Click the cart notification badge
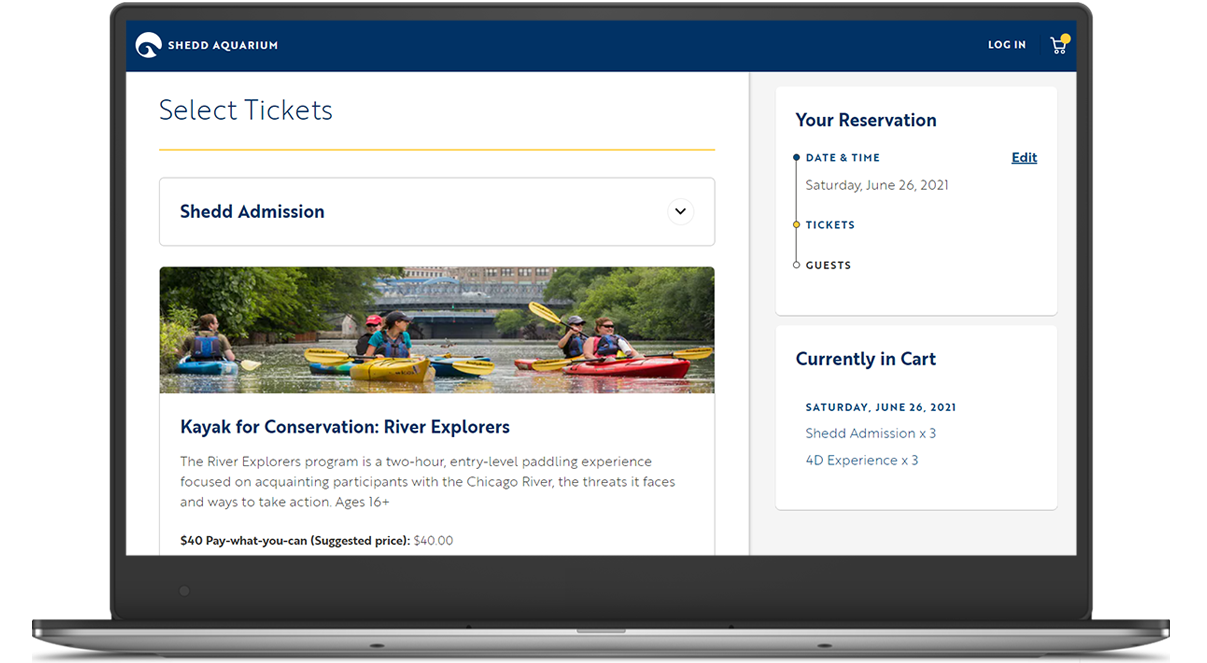1207x663 pixels. [x=1066, y=38]
